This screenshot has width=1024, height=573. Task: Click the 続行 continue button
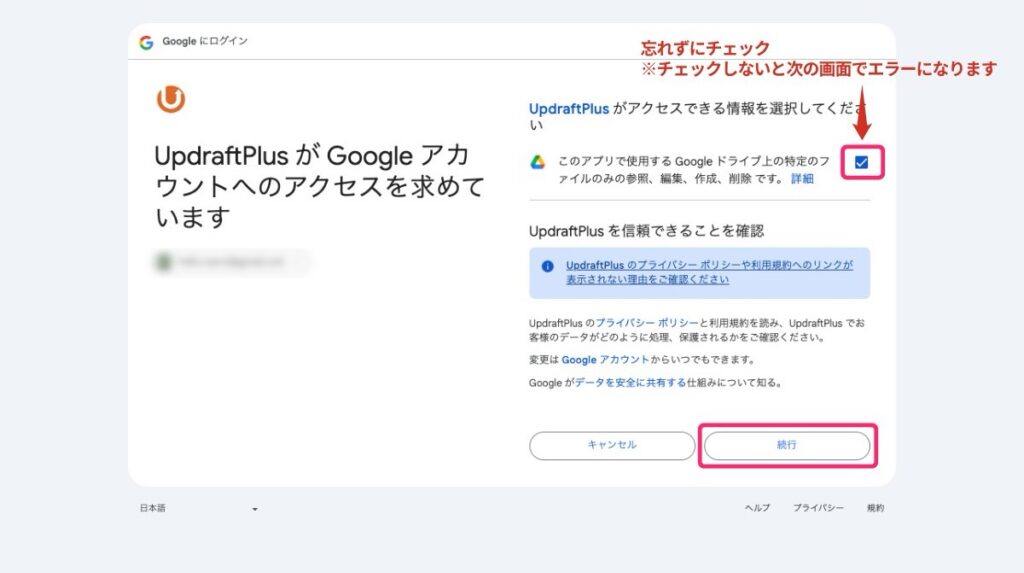787,445
